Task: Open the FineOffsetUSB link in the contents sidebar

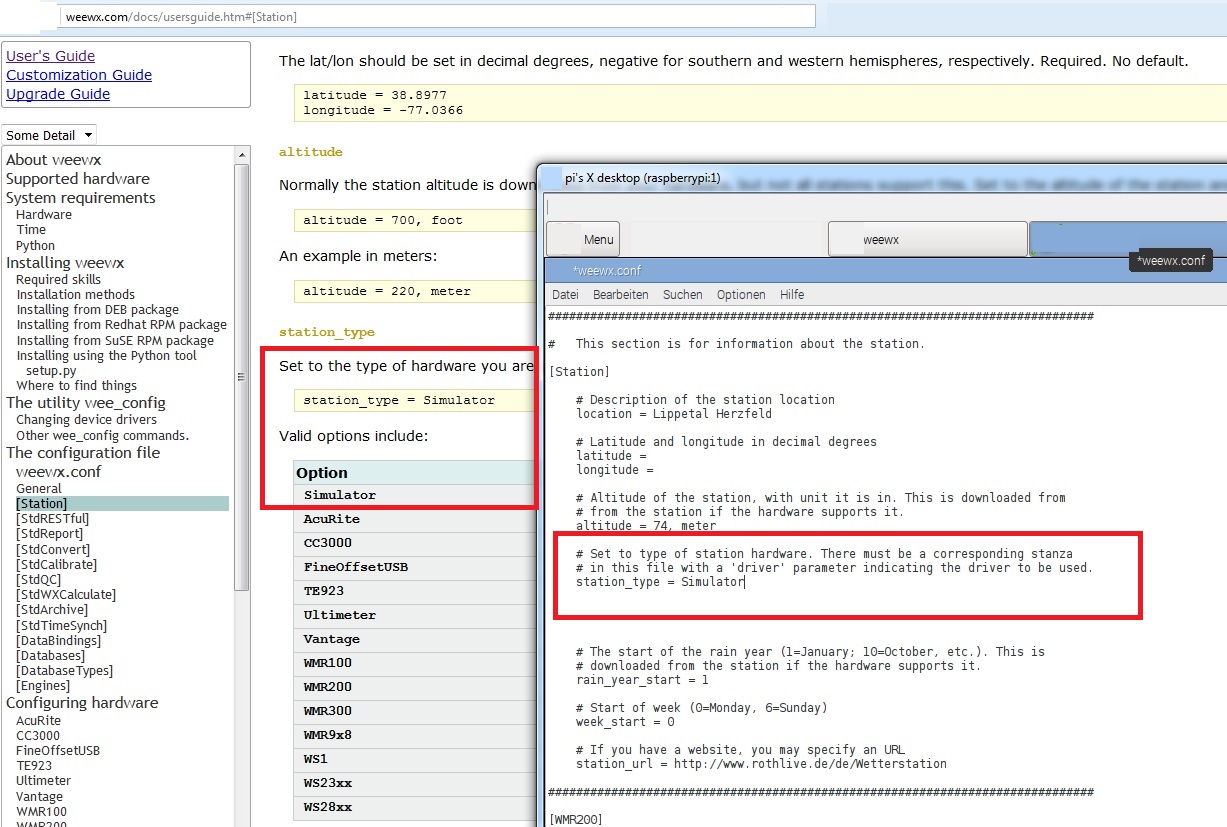Action: (58, 750)
